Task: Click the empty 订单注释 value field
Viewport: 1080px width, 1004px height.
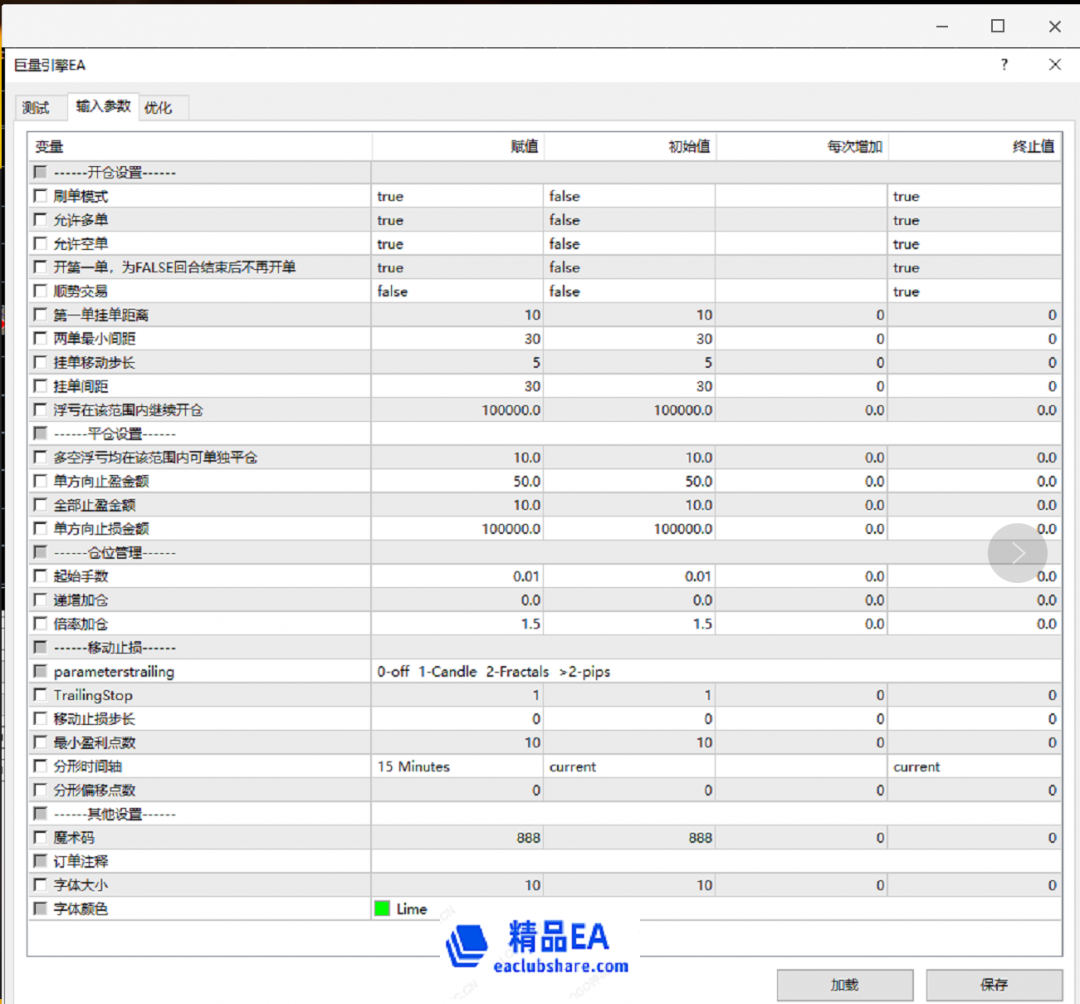Action: (x=455, y=861)
